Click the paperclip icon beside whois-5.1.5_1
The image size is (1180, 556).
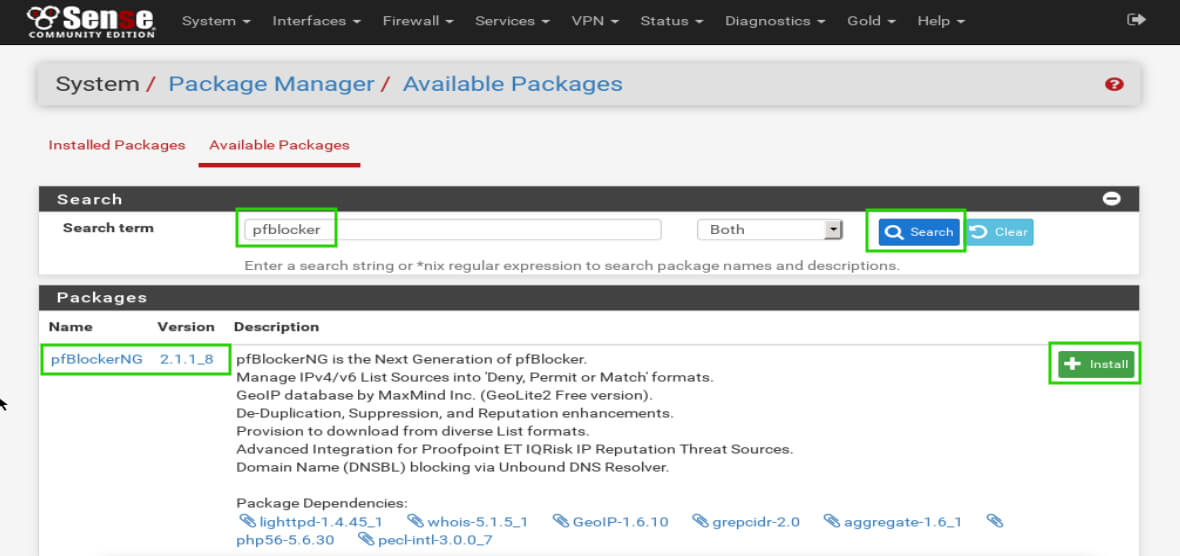(415, 521)
